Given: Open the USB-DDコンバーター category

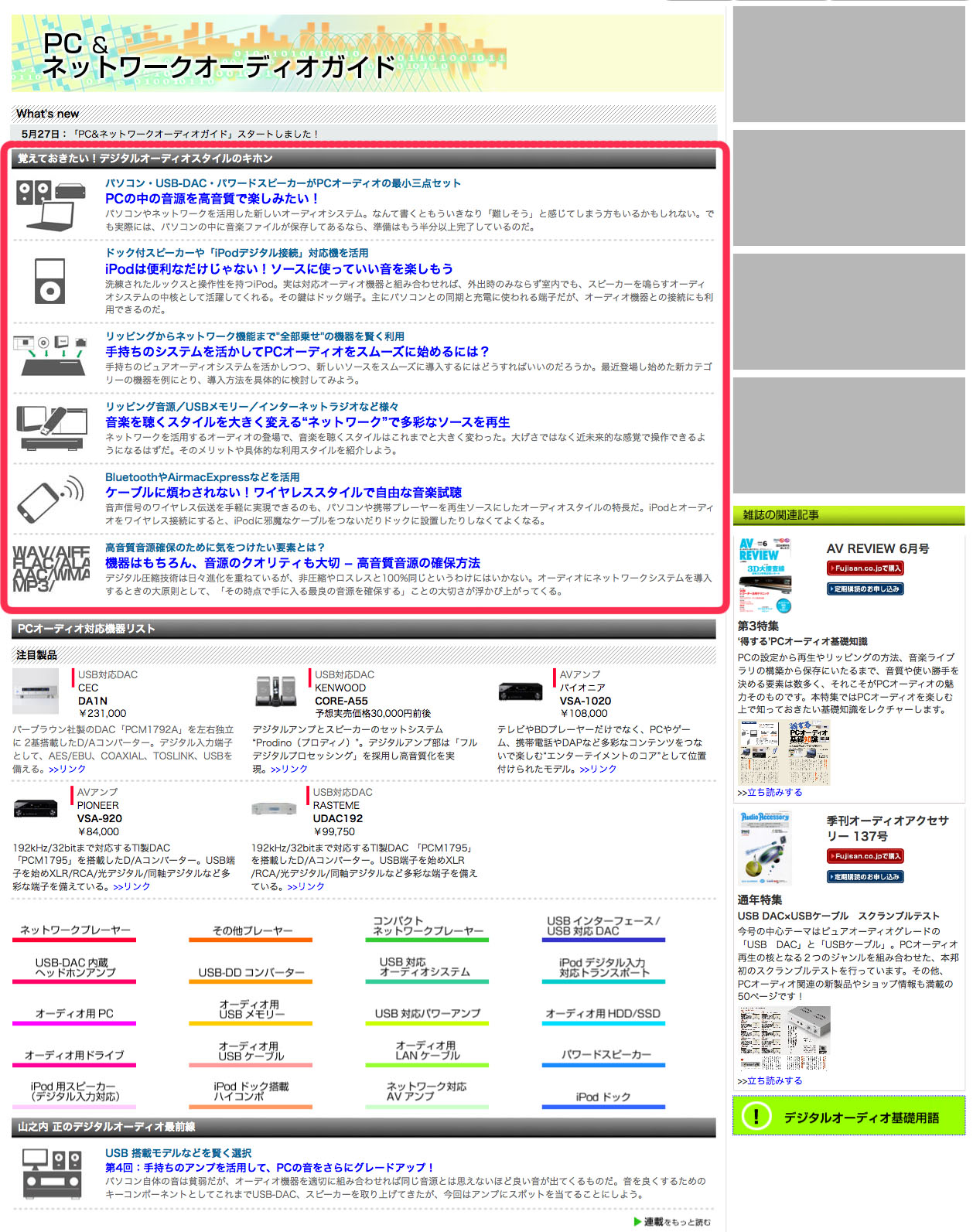Looking at the screenshot, I should (x=251, y=972).
